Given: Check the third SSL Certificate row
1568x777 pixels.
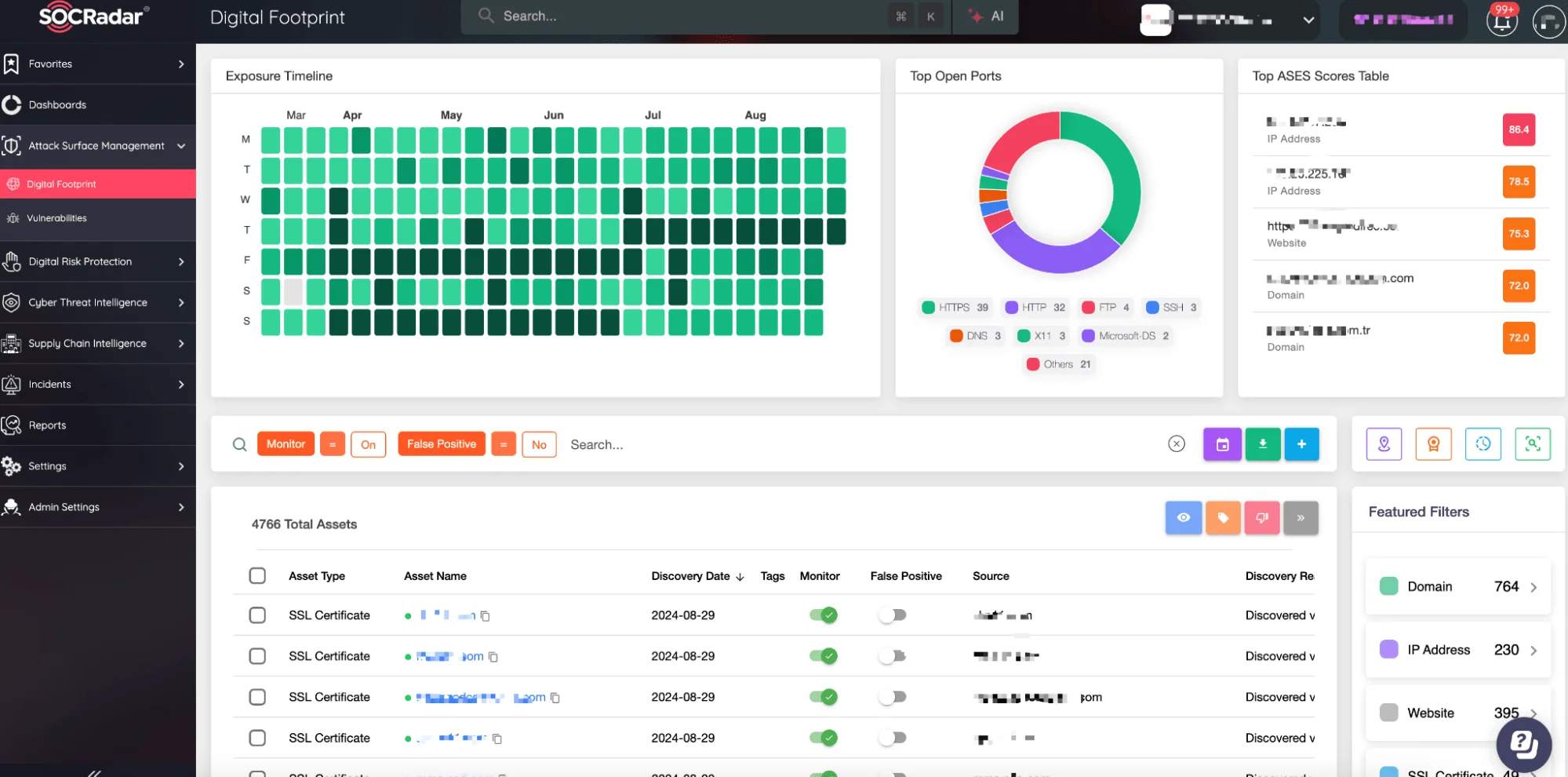Looking at the screenshot, I should 257,697.
